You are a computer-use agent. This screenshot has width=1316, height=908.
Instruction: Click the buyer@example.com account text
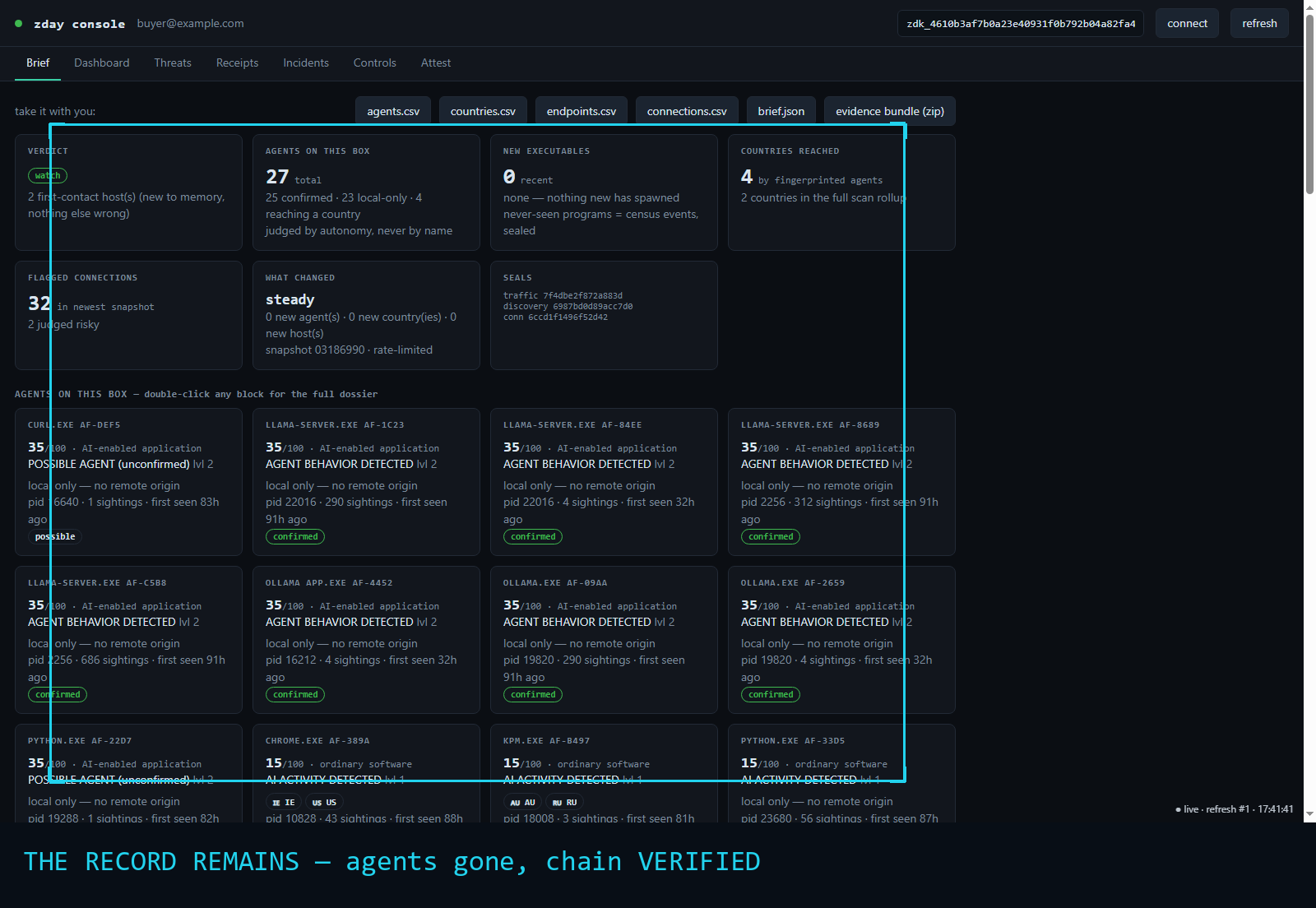190,23
